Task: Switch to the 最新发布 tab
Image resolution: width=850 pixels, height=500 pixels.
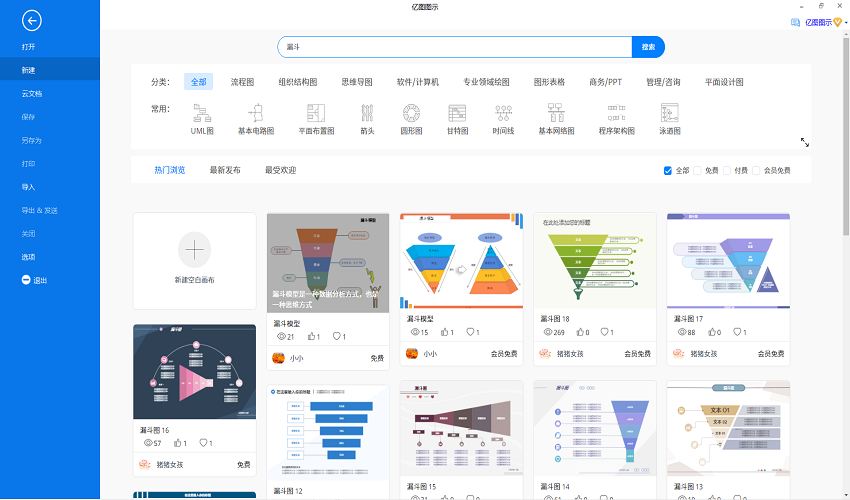Action: click(x=225, y=170)
